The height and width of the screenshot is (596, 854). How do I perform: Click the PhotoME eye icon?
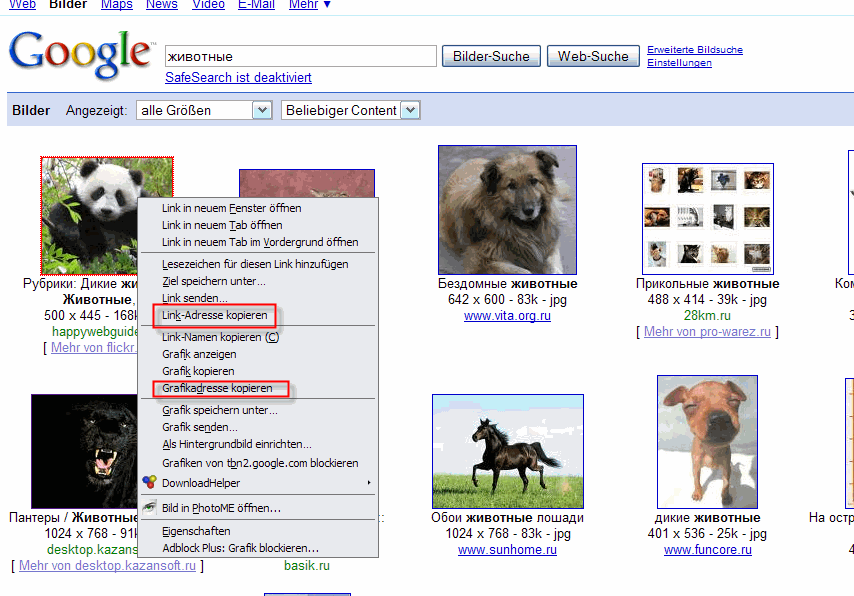(149, 508)
